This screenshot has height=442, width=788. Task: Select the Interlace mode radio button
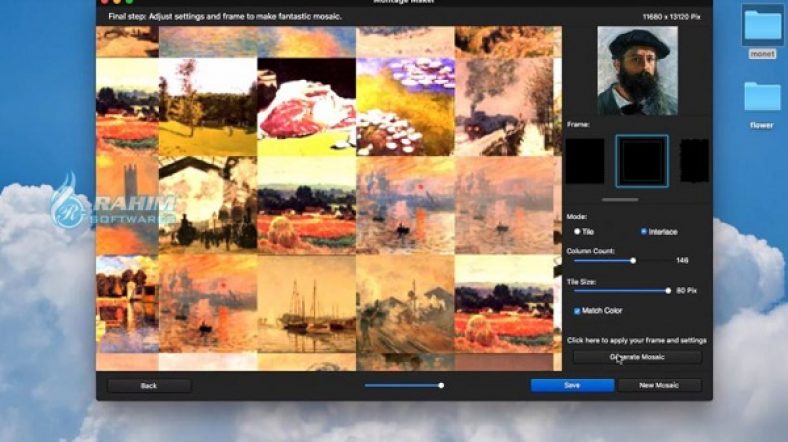click(643, 231)
